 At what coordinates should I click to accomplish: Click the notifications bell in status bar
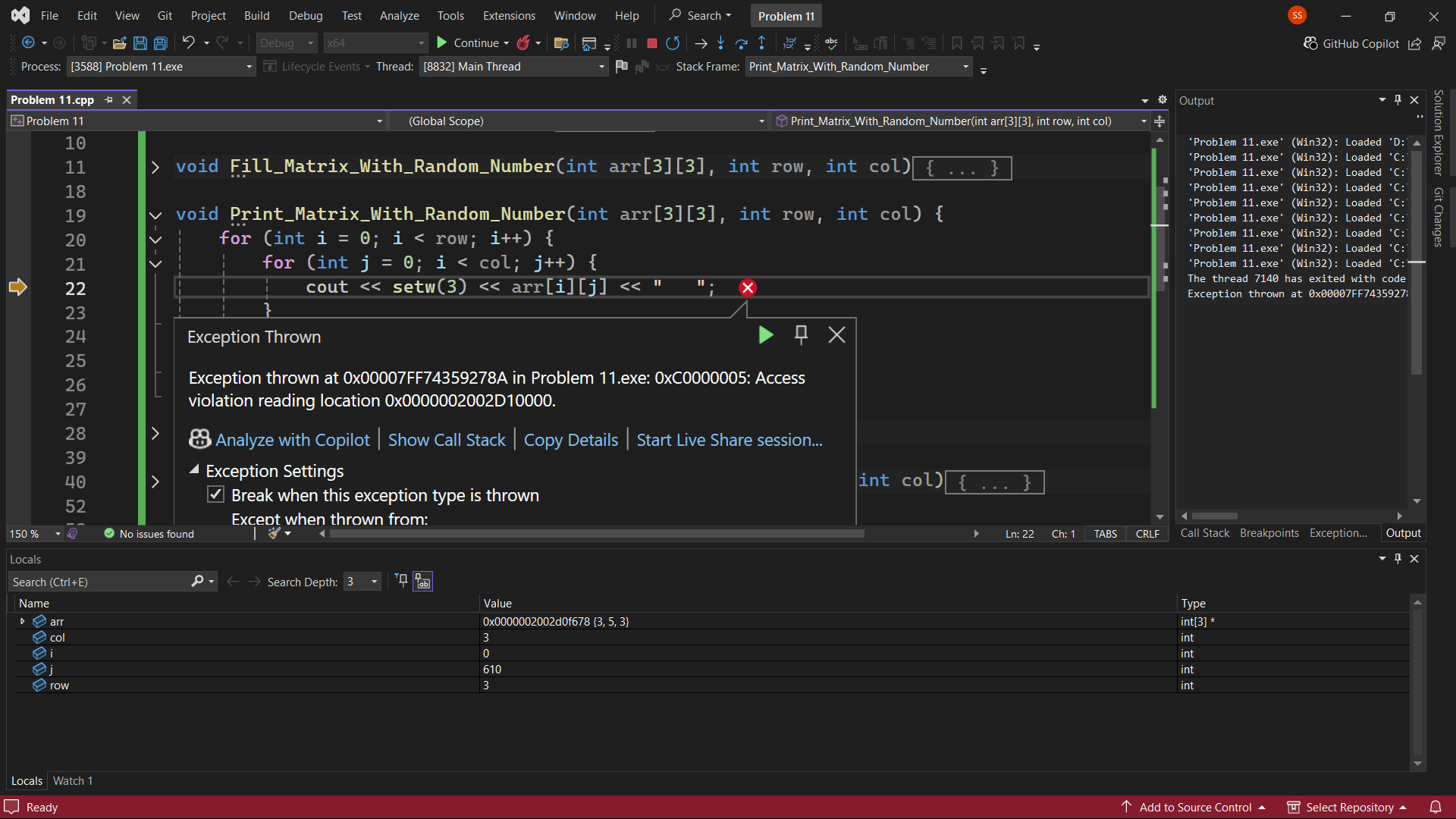click(1436, 807)
